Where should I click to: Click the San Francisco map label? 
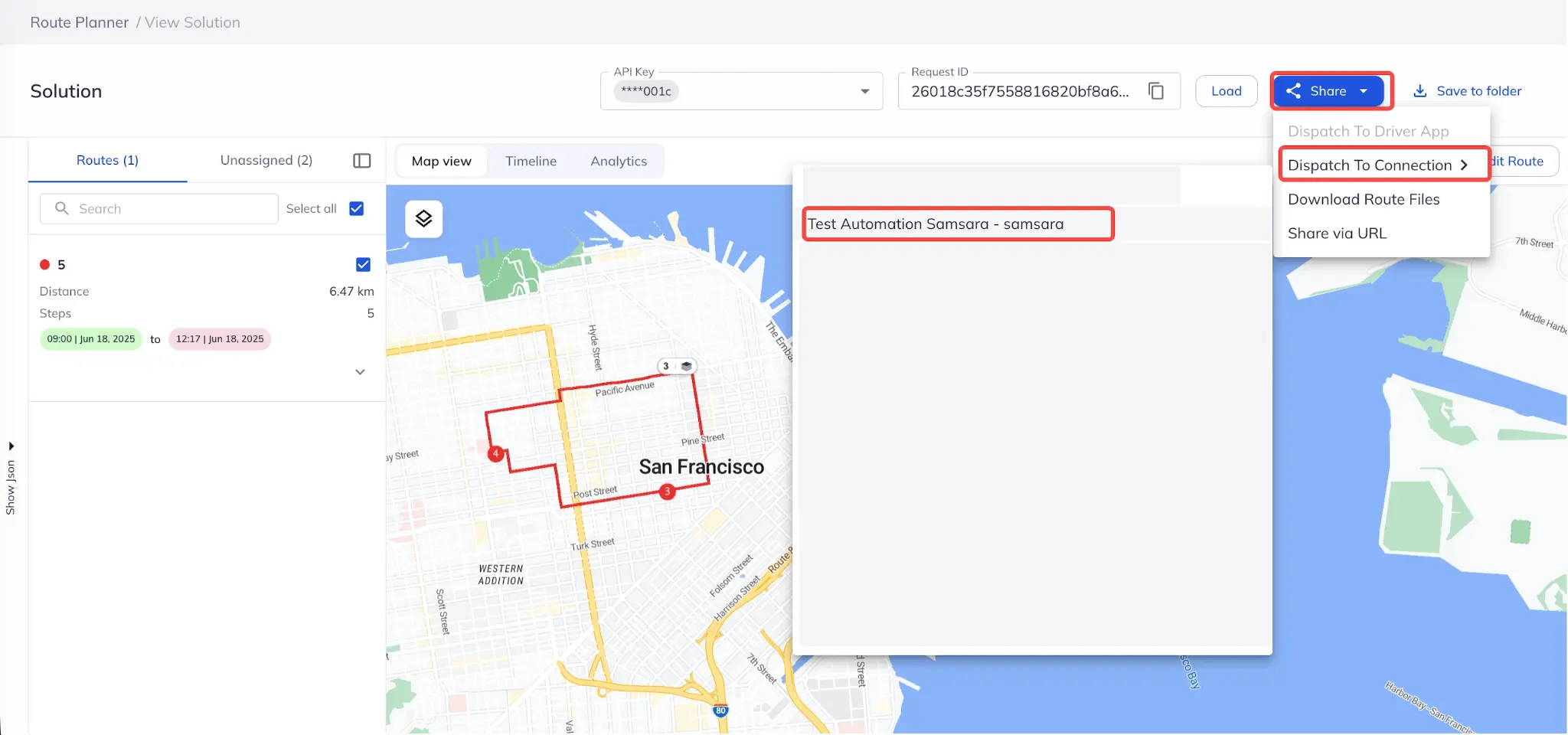click(x=701, y=467)
